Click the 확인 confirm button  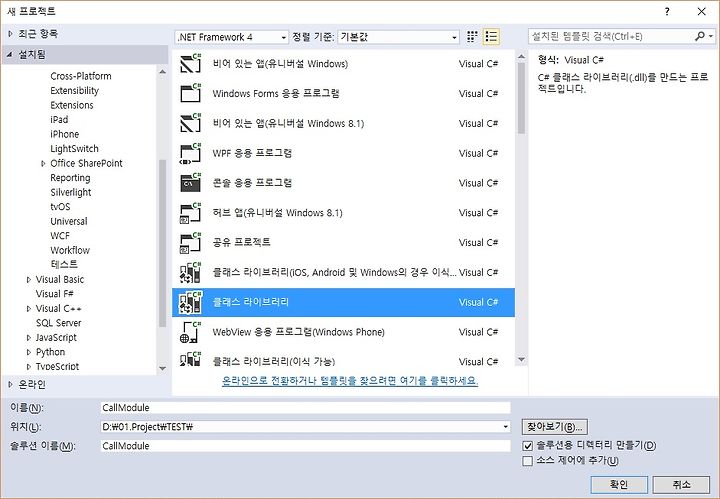[619, 484]
